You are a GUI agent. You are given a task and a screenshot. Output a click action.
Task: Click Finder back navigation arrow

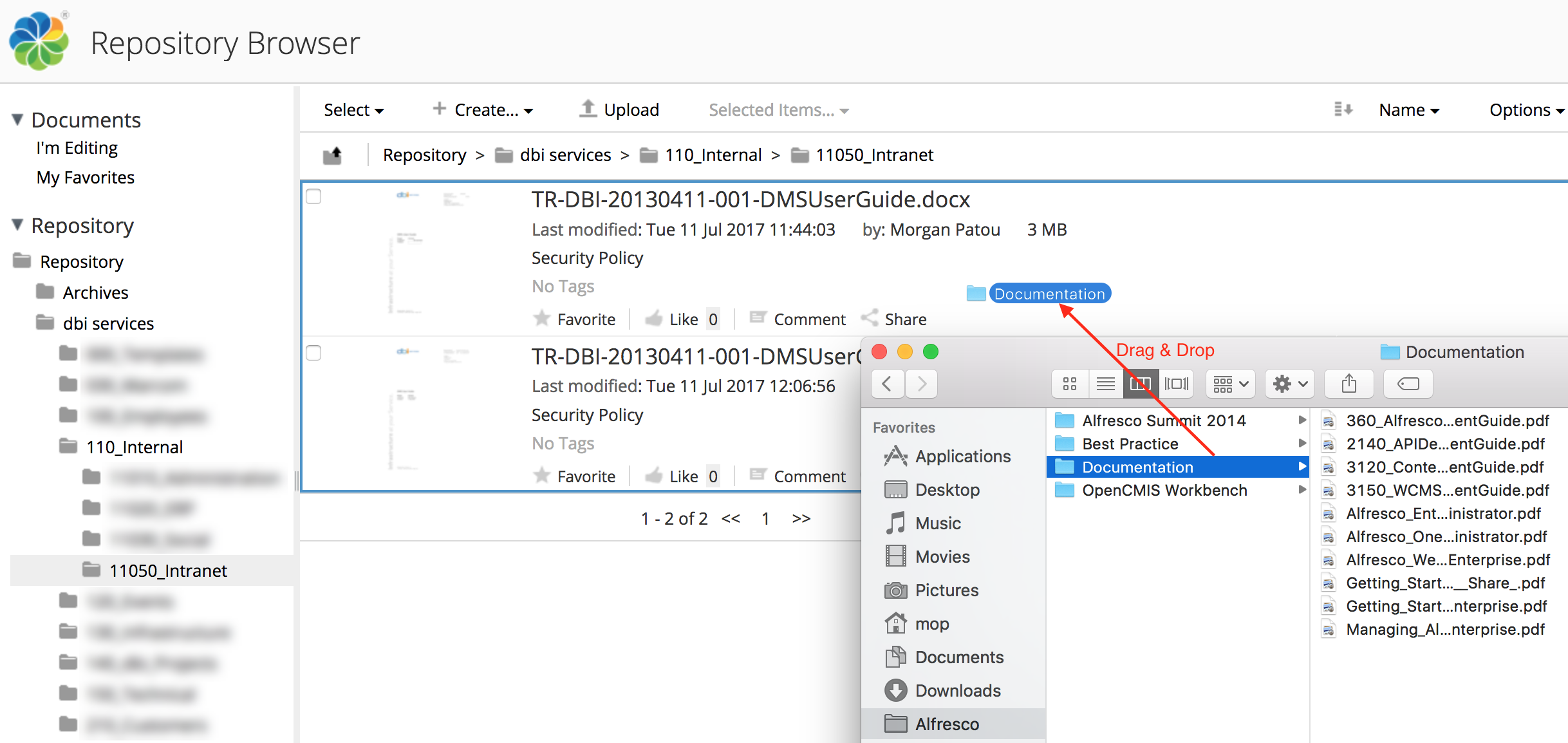coord(887,384)
